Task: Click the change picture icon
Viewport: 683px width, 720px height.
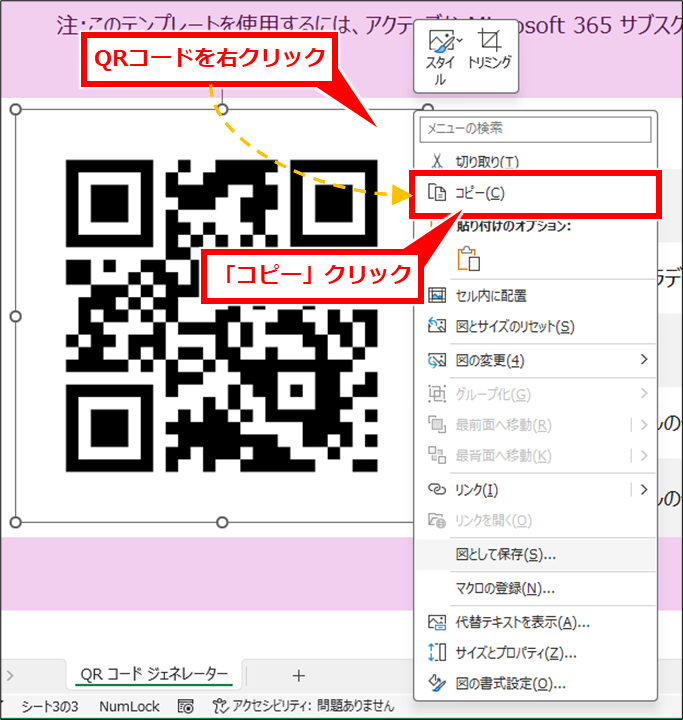Action: coord(437,360)
